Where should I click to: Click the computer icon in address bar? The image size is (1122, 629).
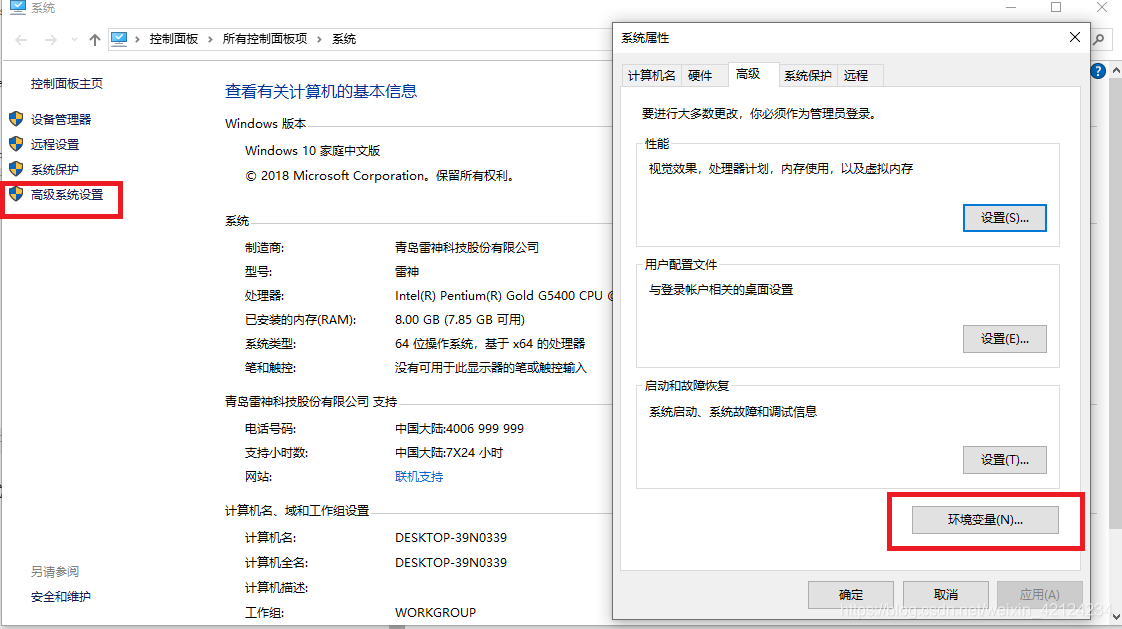click(119, 39)
